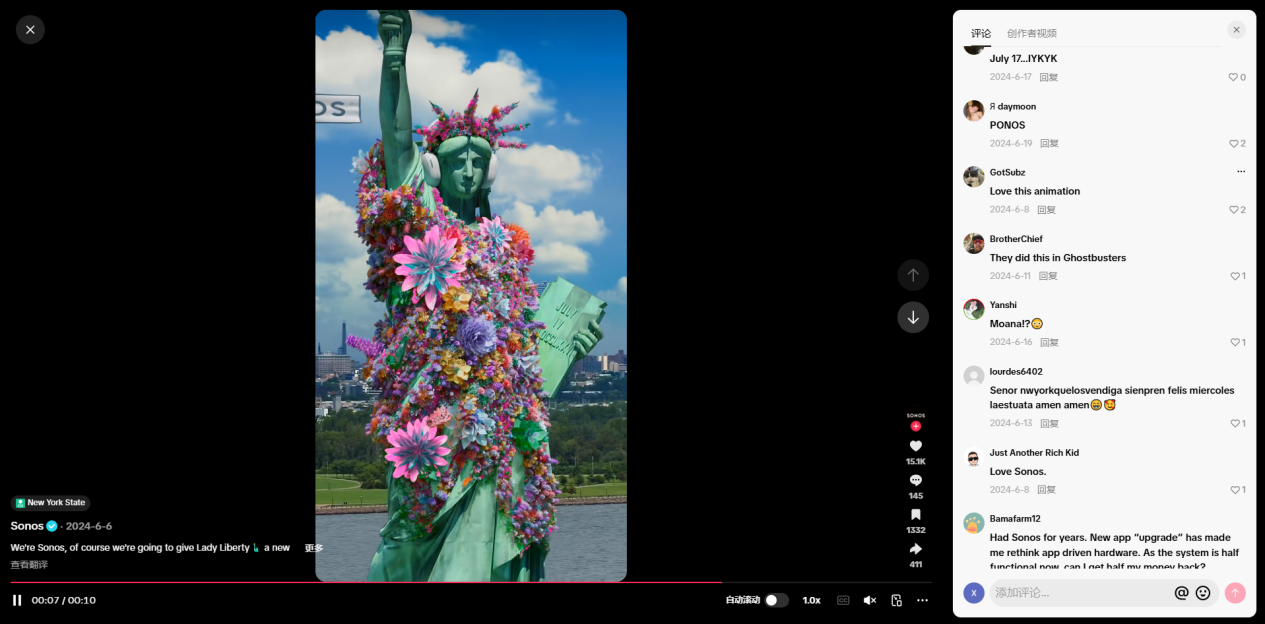Open comments via the speech bubble icon
Screen dimensions: 1265x624
915,480
